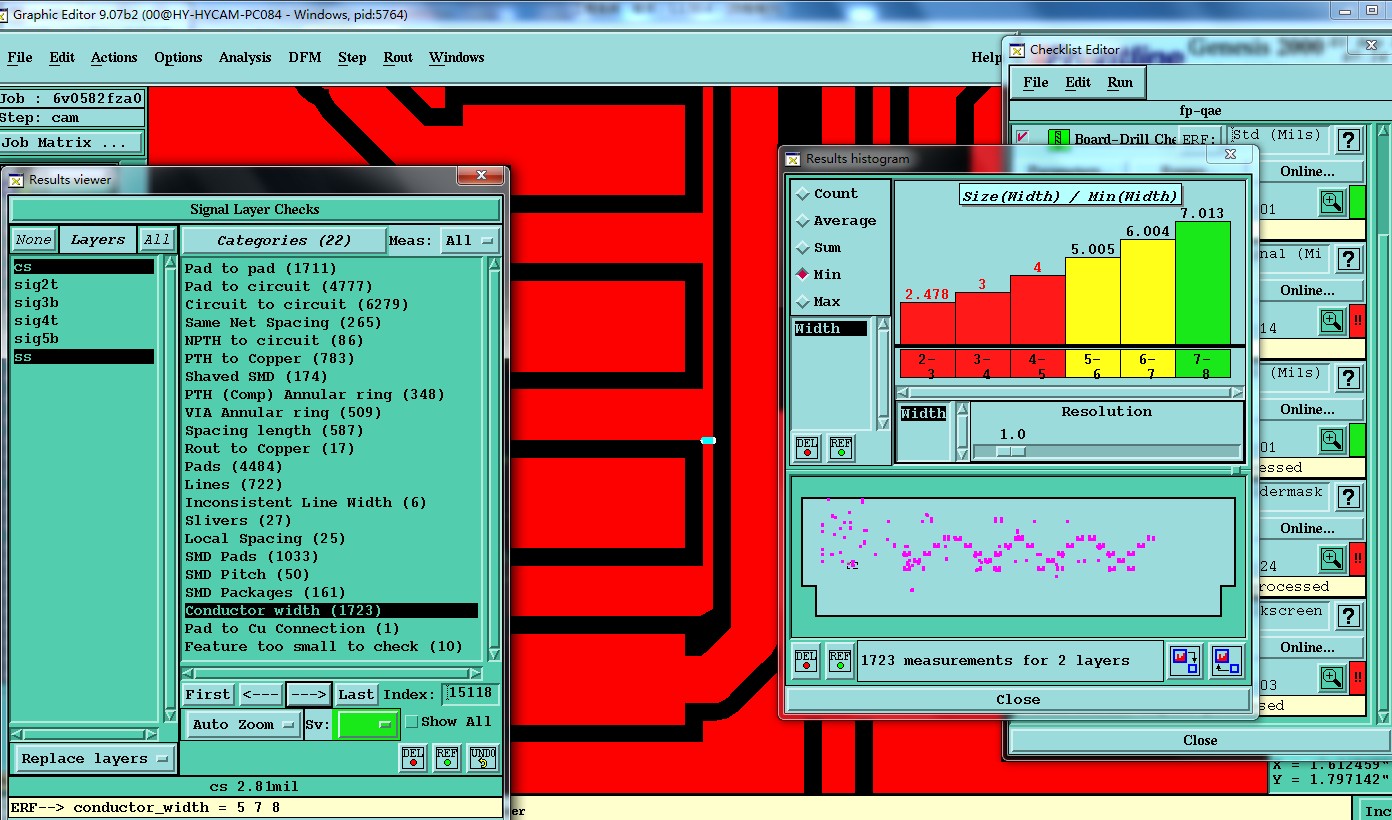Click DEL icon under histogram Width list
1392x820 pixels.
click(x=807, y=448)
